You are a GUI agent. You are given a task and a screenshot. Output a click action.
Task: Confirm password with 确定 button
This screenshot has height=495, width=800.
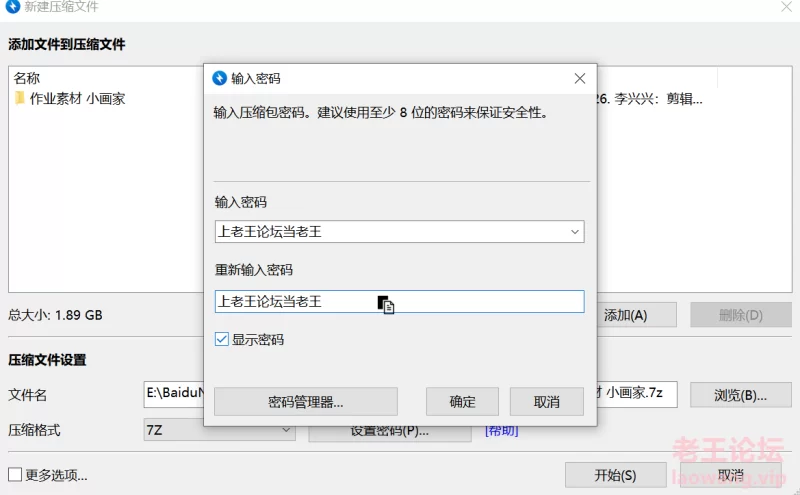pyautogui.click(x=462, y=402)
